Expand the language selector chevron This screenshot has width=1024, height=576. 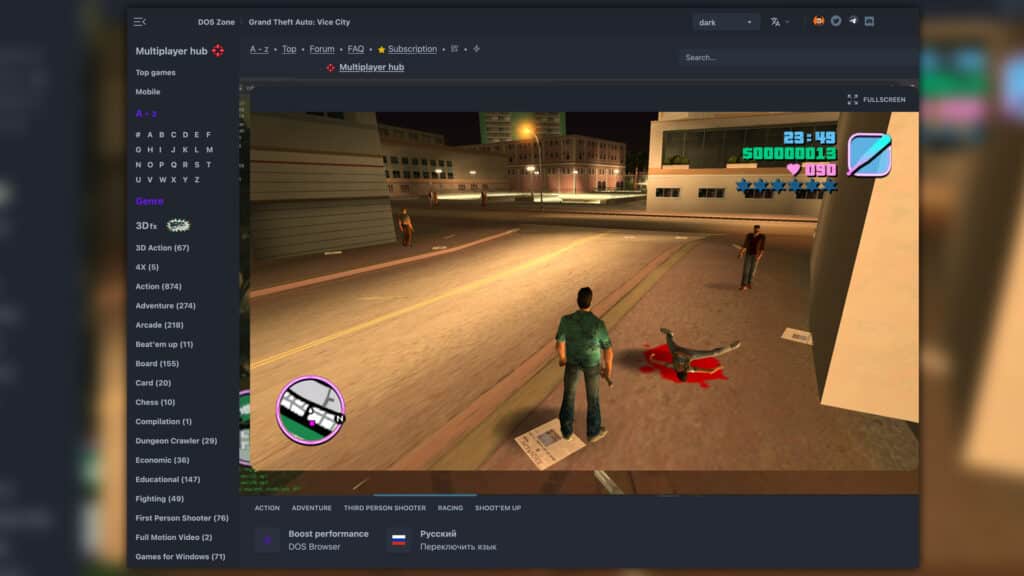[x=788, y=22]
